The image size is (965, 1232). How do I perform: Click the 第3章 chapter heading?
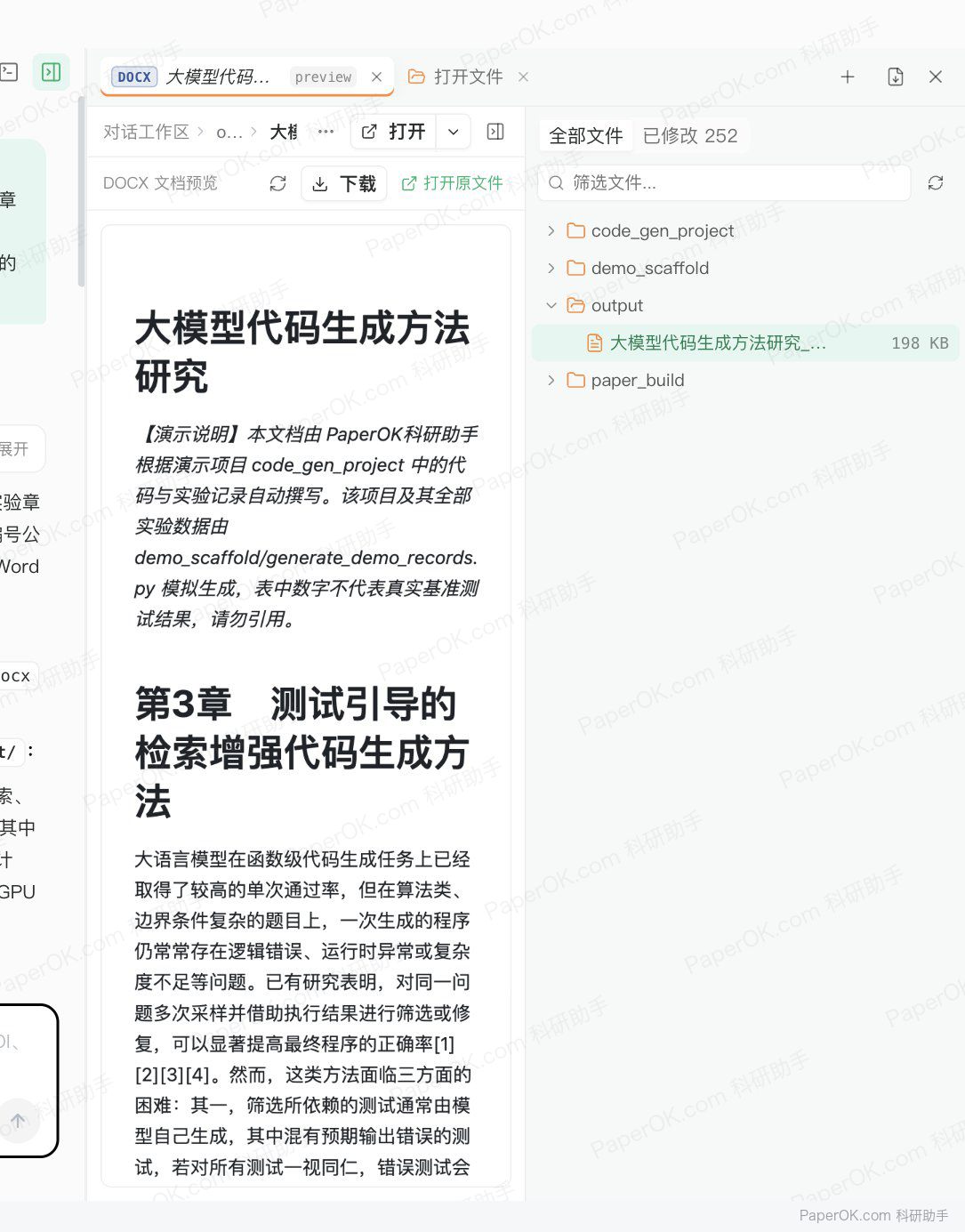[x=302, y=753]
